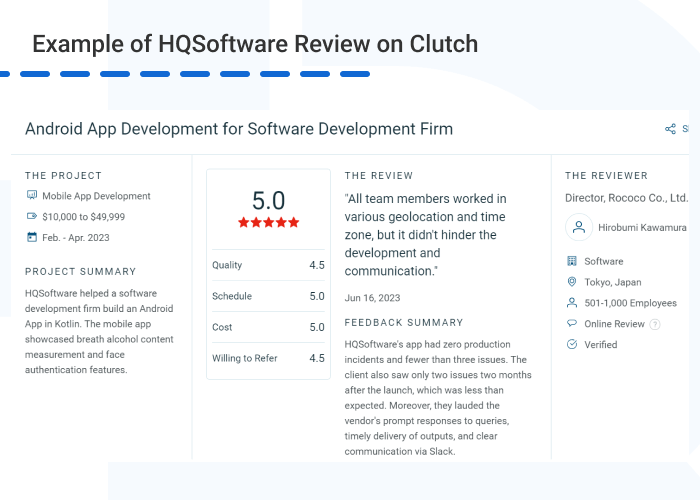Click the question mark help icon by Online Review
This screenshot has height=500, width=700.
(654, 324)
